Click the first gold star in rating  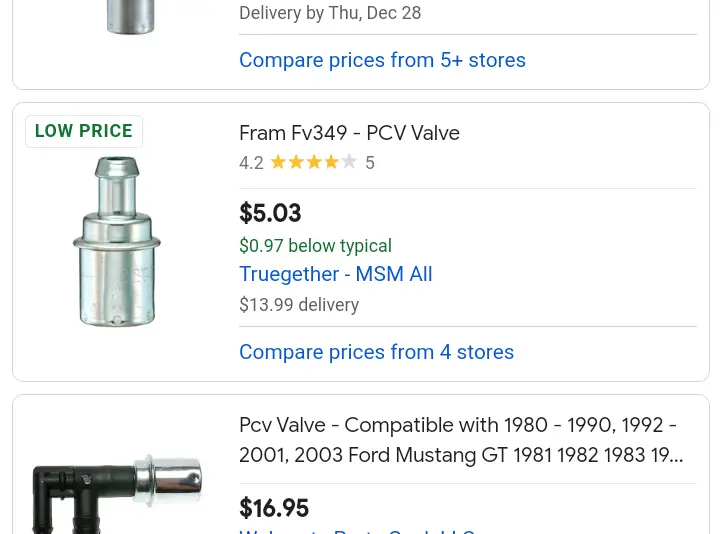[x=279, y=162]
